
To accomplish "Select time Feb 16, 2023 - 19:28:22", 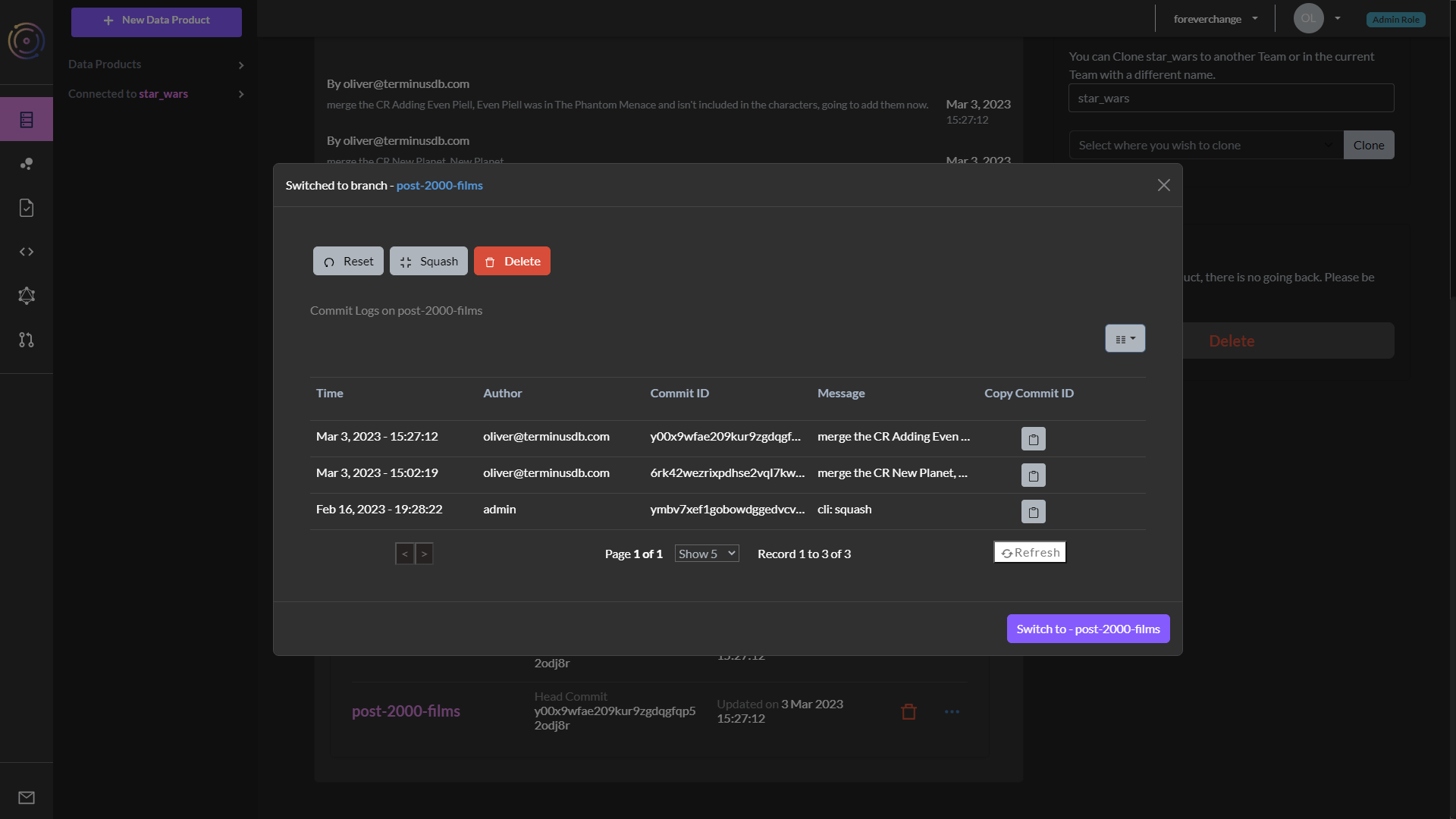I will 379,509.
